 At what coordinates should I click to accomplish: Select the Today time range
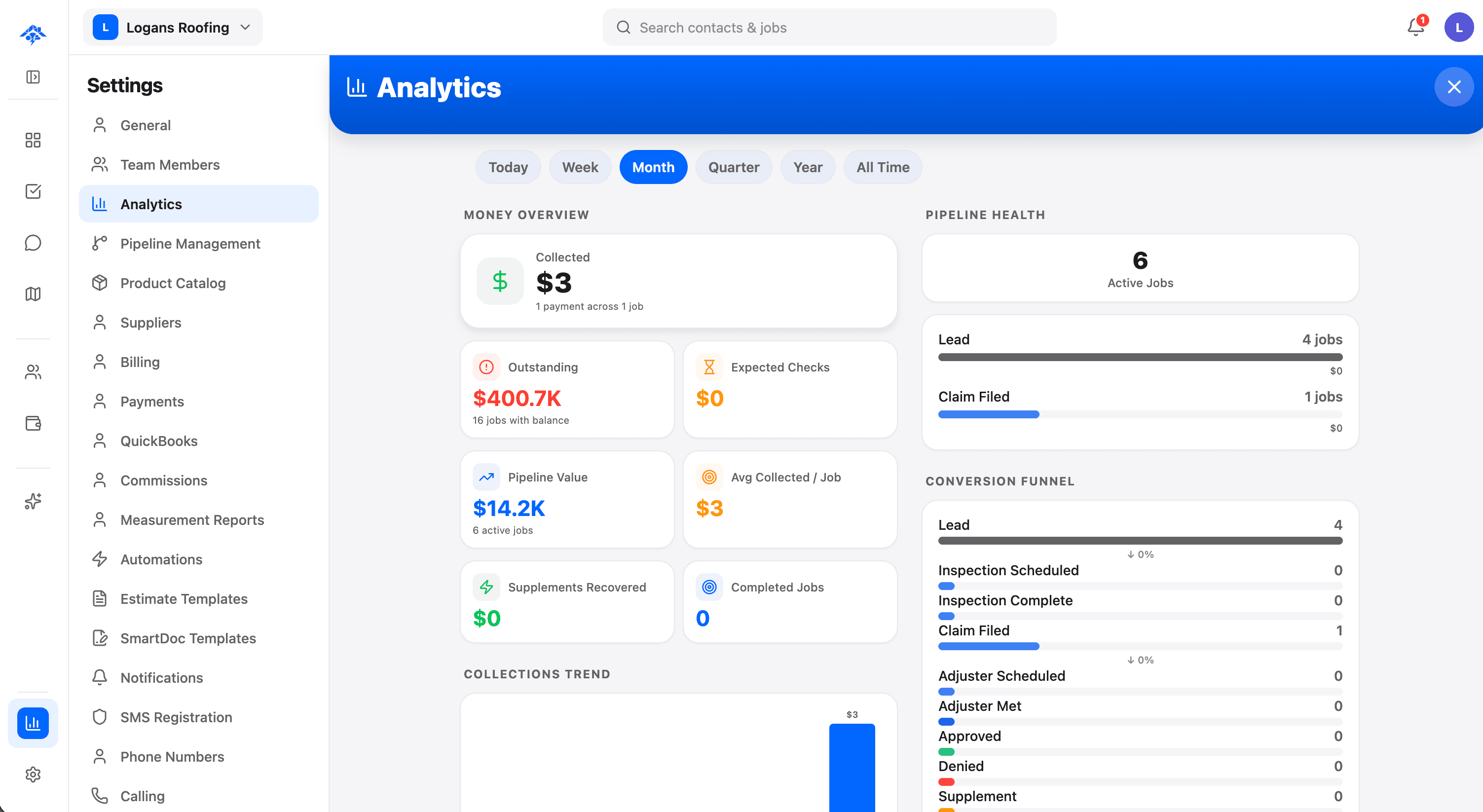pyautogui.click(x=508, y=167)
